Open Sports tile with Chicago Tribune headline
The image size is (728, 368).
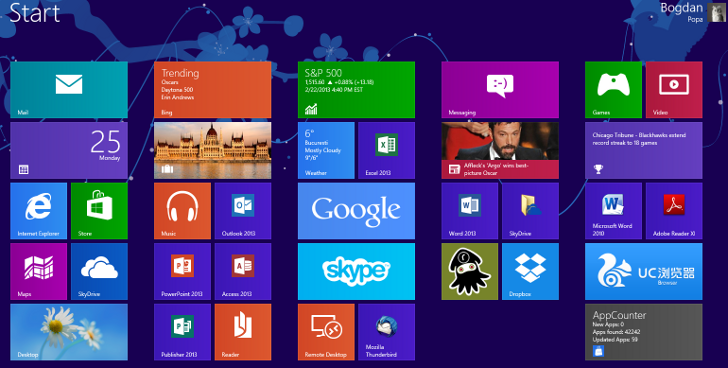pos(644,150)
